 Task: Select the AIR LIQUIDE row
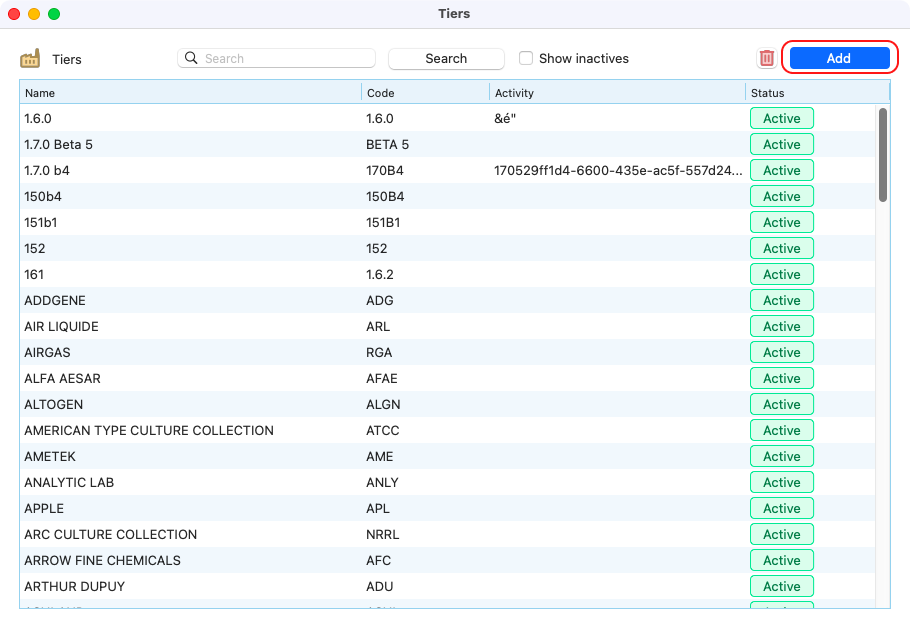(x=447, y=327)
